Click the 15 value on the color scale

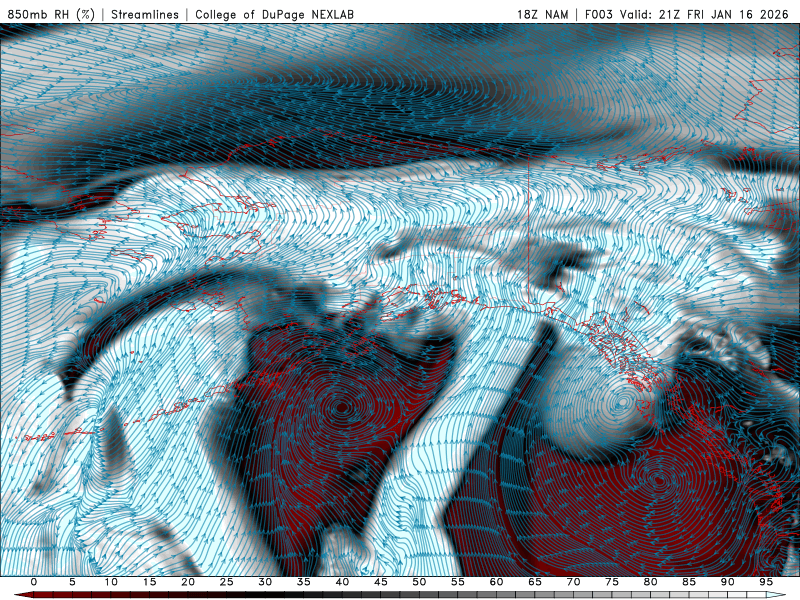tap(149, 582)
